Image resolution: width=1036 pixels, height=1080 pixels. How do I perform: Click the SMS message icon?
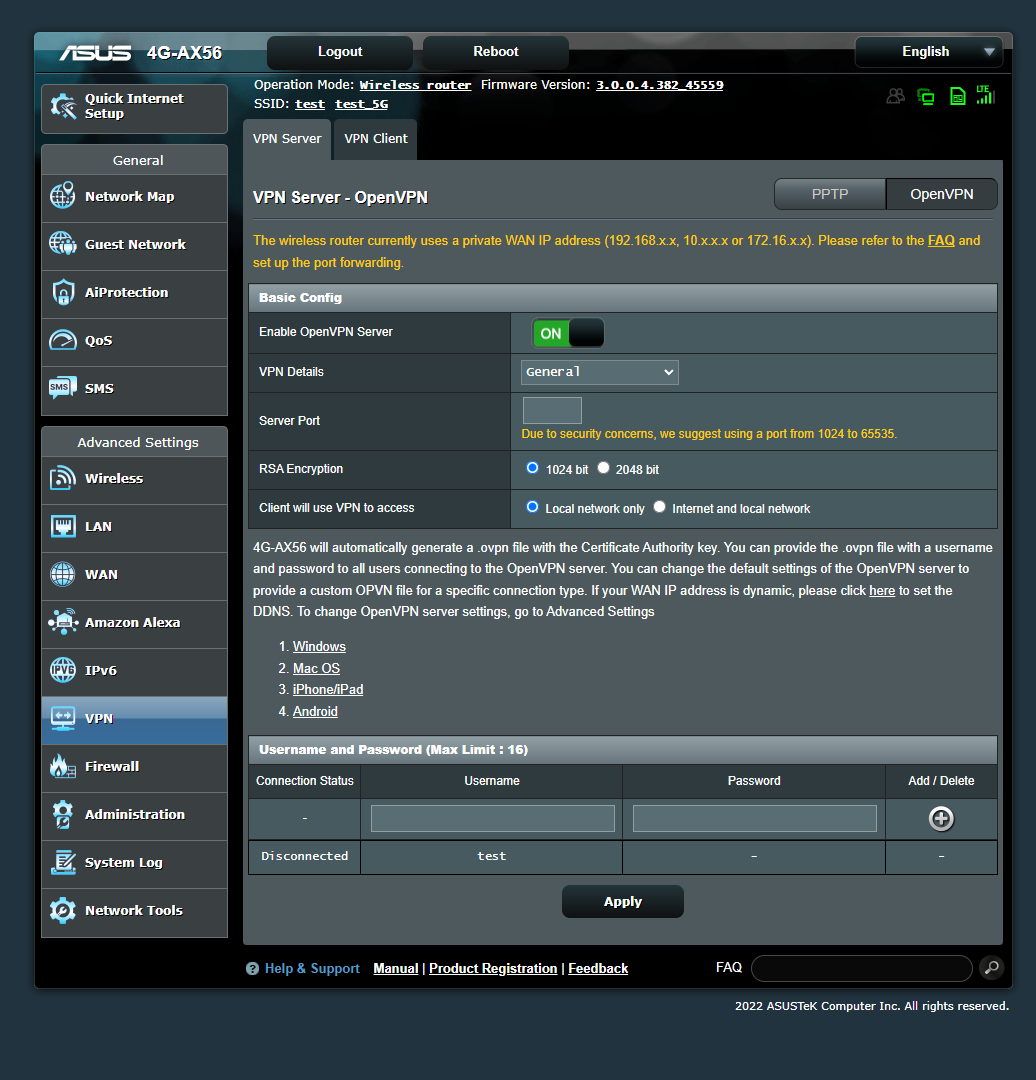pyautogui.click(x=63, y=388)
